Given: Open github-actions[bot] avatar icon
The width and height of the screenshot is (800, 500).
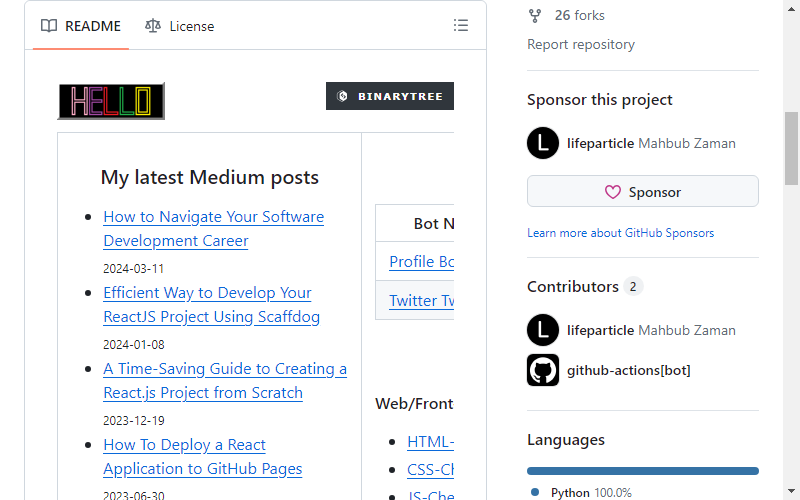Looking at the screenshot, I should click(x=543, y=370).
